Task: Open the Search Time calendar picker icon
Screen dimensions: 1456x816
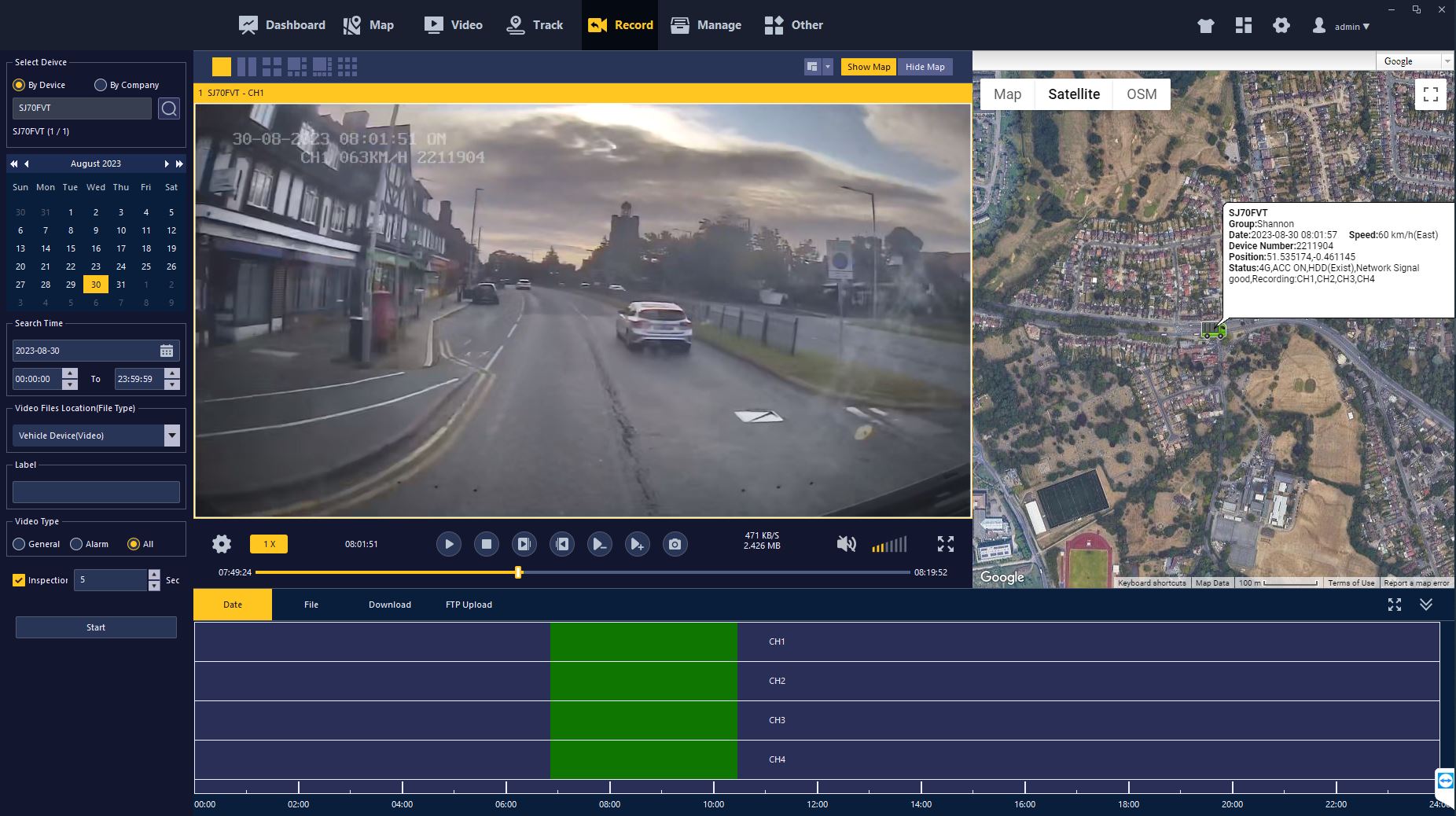Action: pyautogui.click(x=167, y=351)
